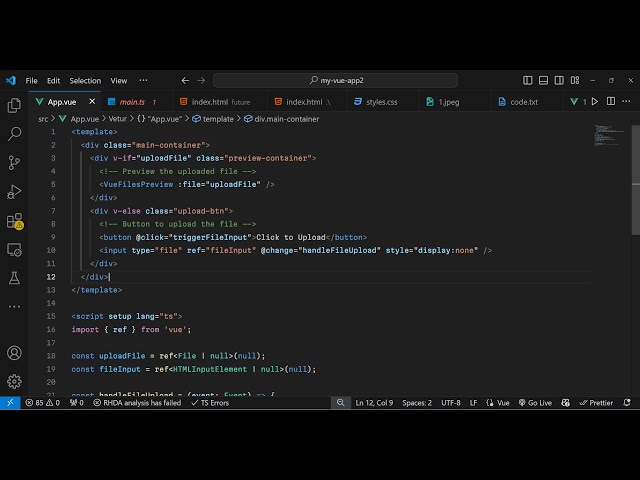
Task: Open the Source Control view
Action: [14, 162]
